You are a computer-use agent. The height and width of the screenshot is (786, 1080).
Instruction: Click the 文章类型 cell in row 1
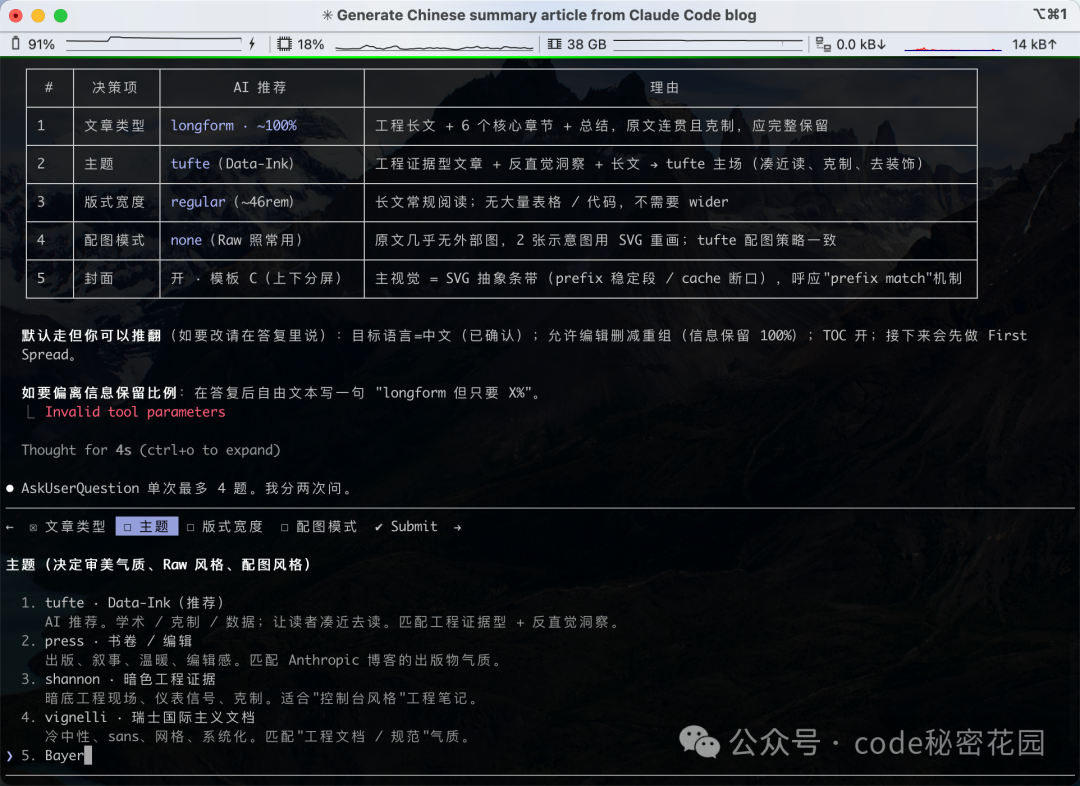115,125
